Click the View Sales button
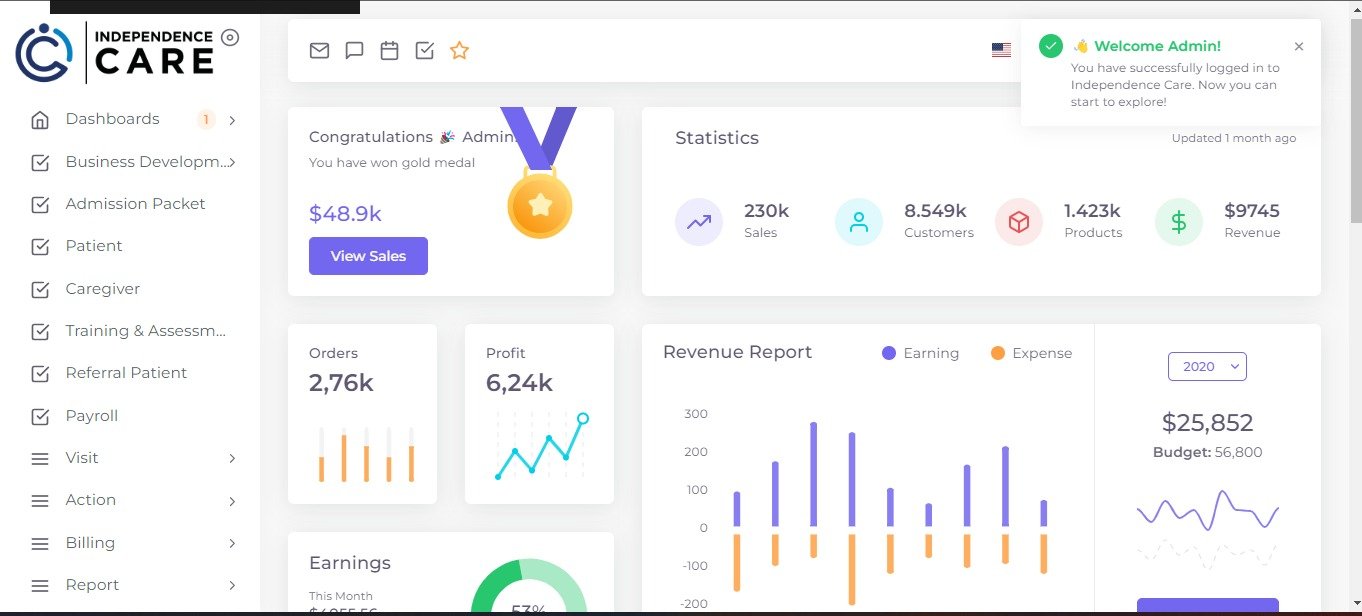This screenshot has width=1362, height=616. click(x=368, y=256)
